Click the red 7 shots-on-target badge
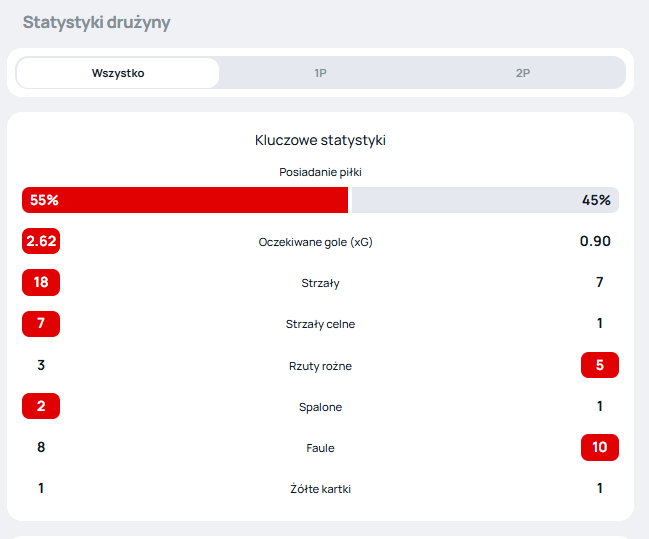Viewport: 649px width, 539px height. [41, 324]
